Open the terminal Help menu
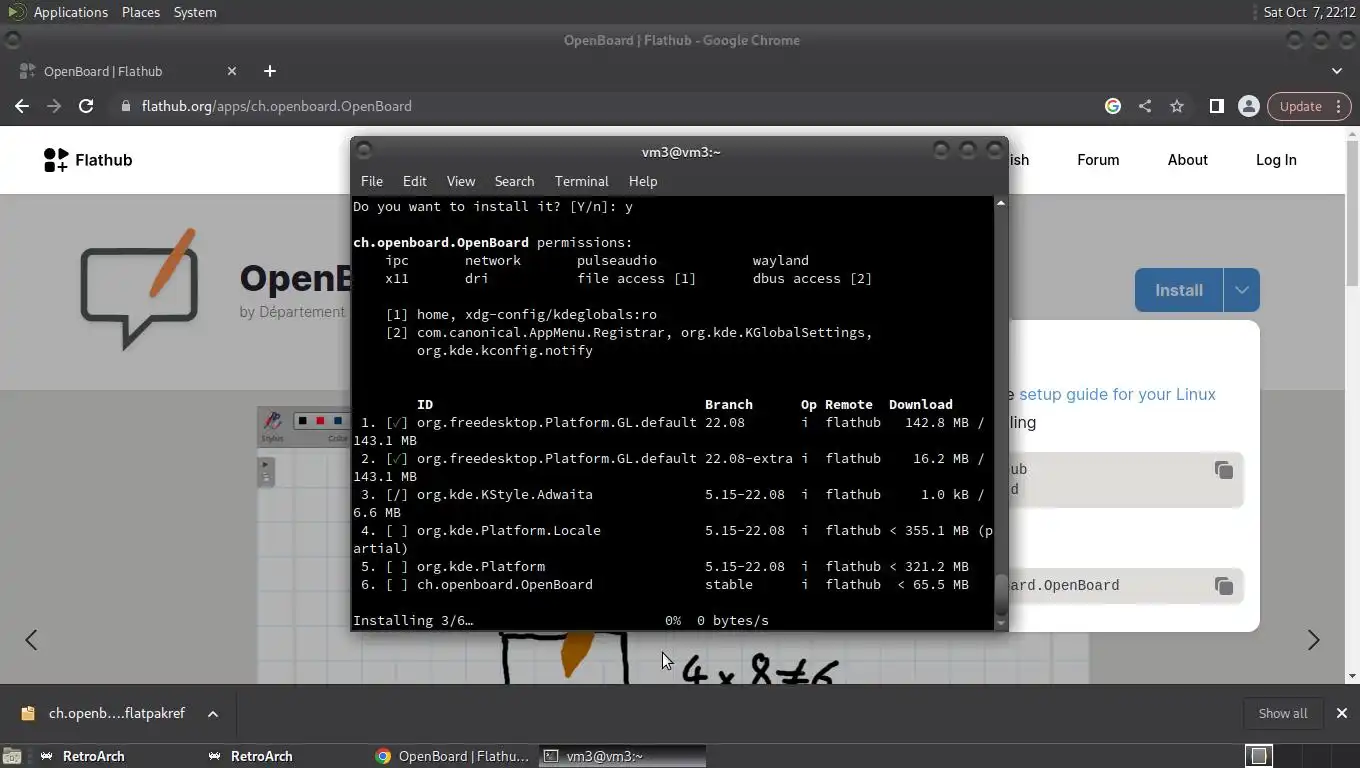 [643, 181]
